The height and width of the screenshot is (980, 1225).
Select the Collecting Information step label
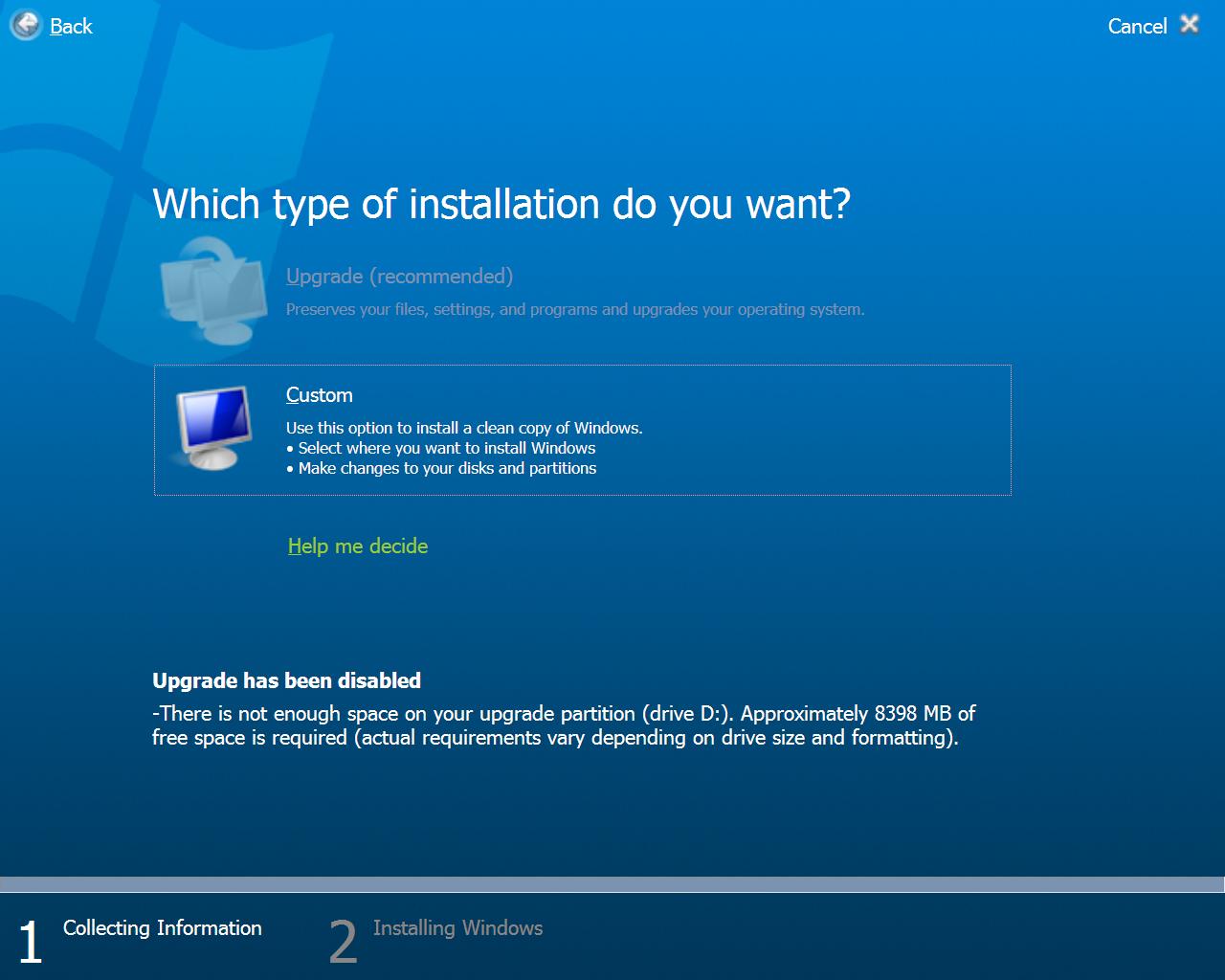pyautogui.click(x=162, y=928)
